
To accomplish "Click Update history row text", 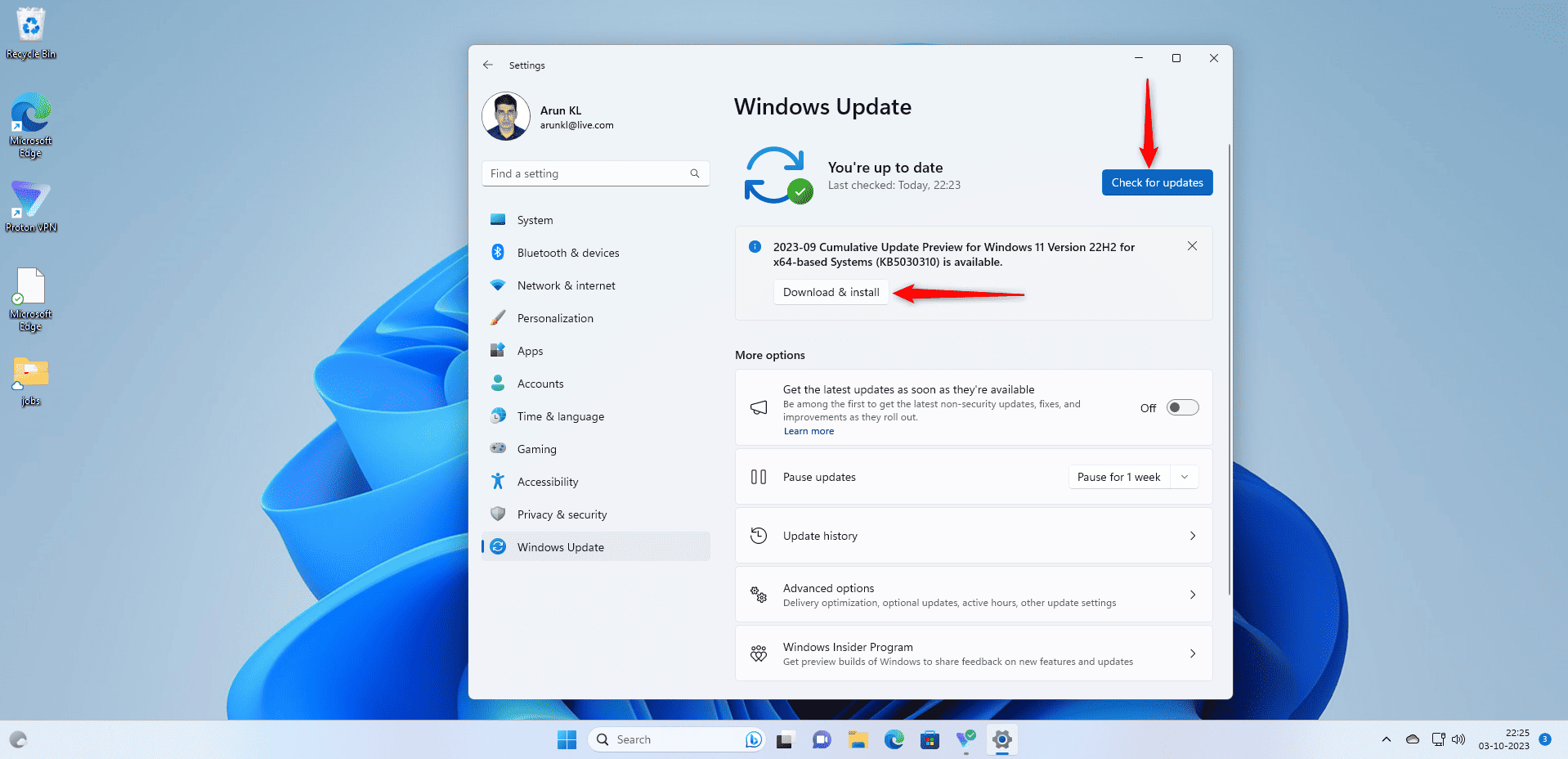I will pos(820,536).
